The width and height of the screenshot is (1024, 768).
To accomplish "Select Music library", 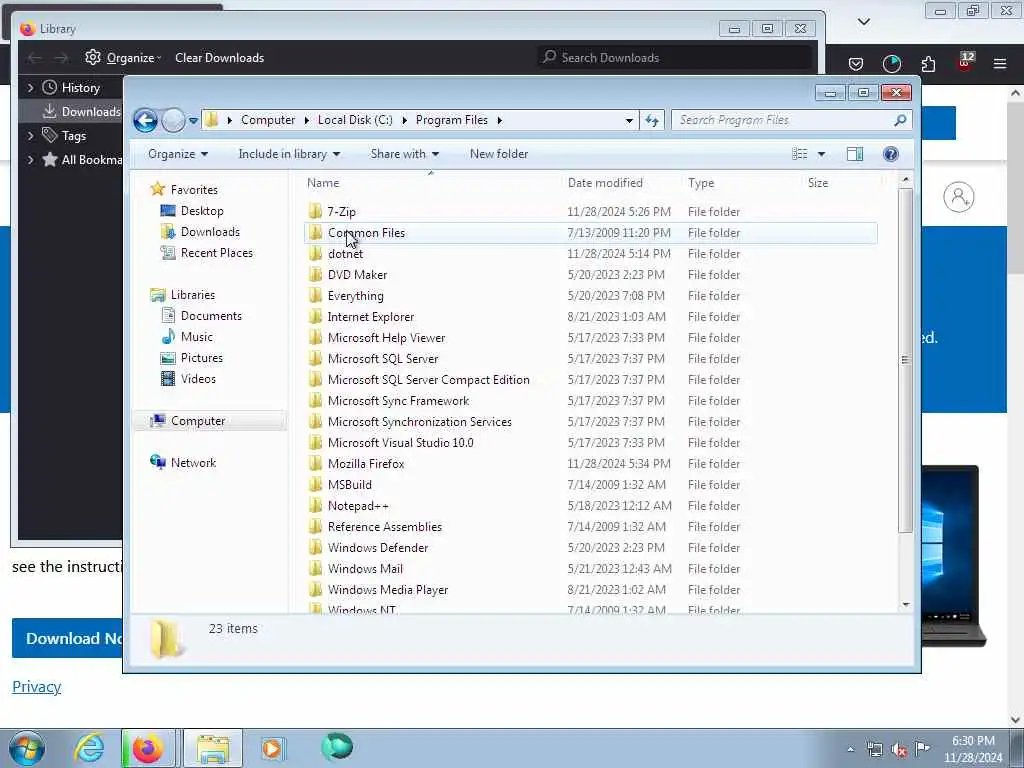I will tap(197, 337).
